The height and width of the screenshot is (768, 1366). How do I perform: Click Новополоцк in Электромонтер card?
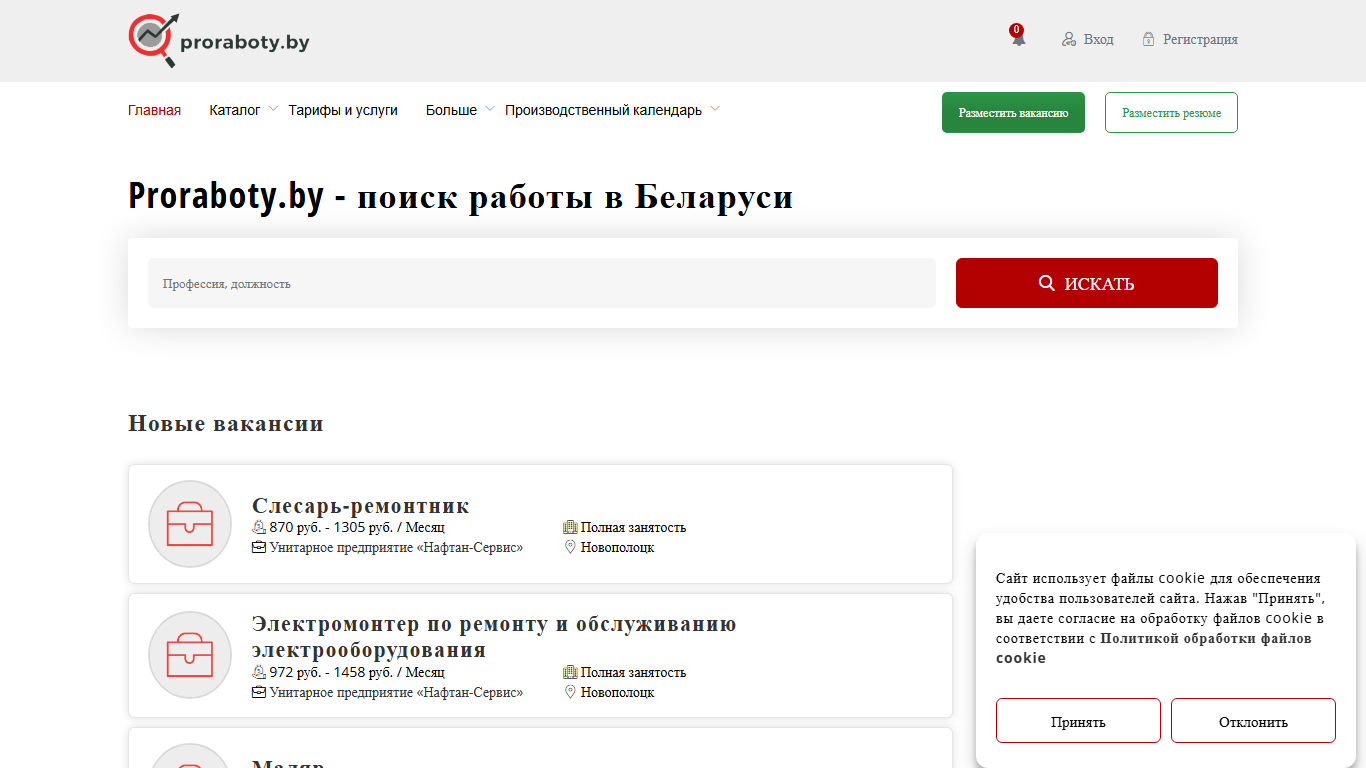coord(618,692)
